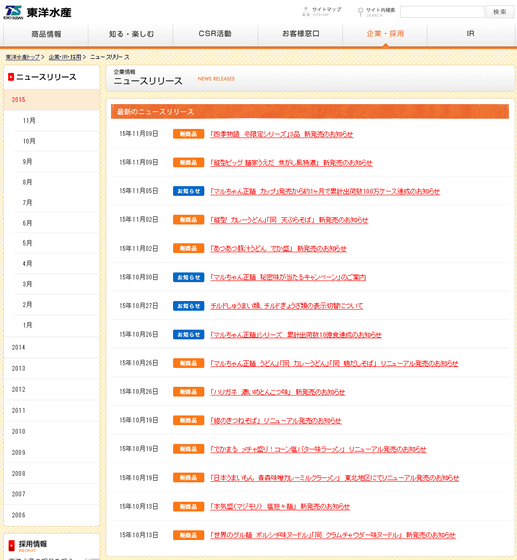Open the マルちゃん正麺 カップ 100万ケース達成 link
The image size is (517, 560).
(325, 191)
